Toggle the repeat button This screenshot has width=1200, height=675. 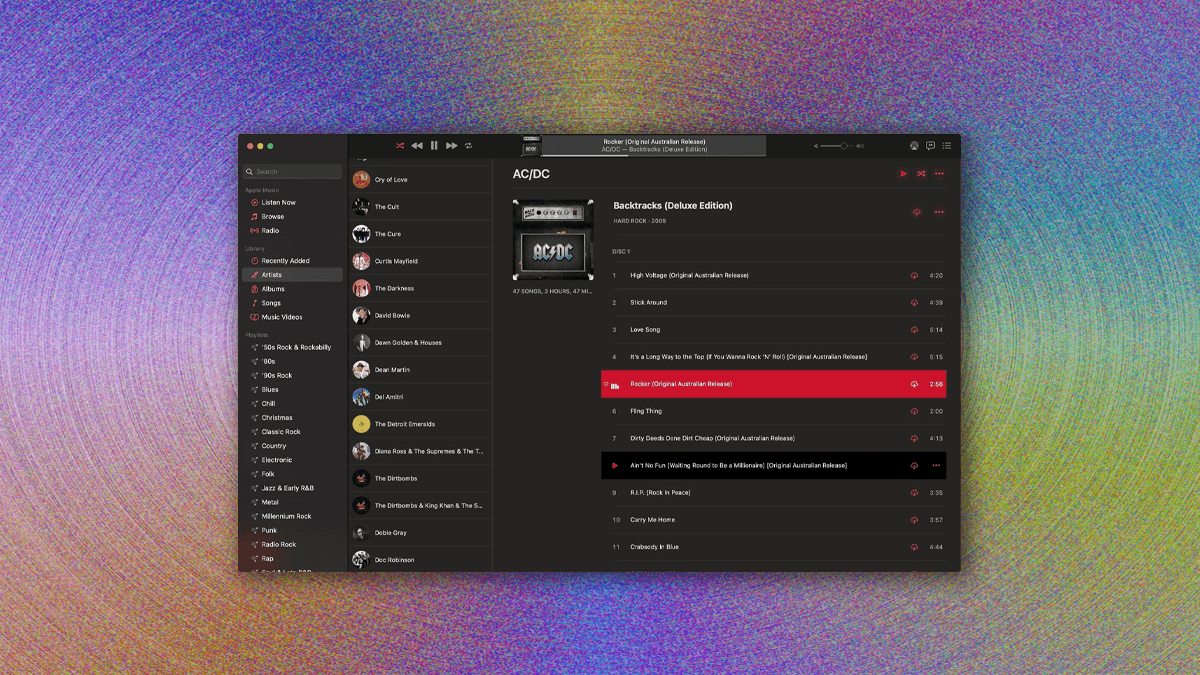[x=468, y=146]
